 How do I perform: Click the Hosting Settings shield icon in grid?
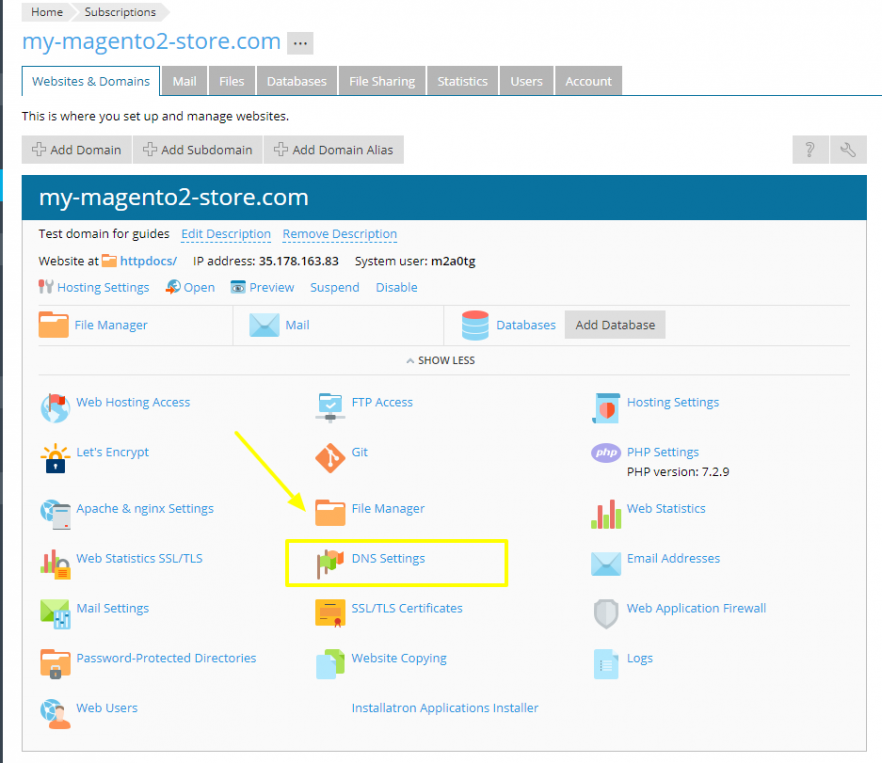click(x=606, y=408)
